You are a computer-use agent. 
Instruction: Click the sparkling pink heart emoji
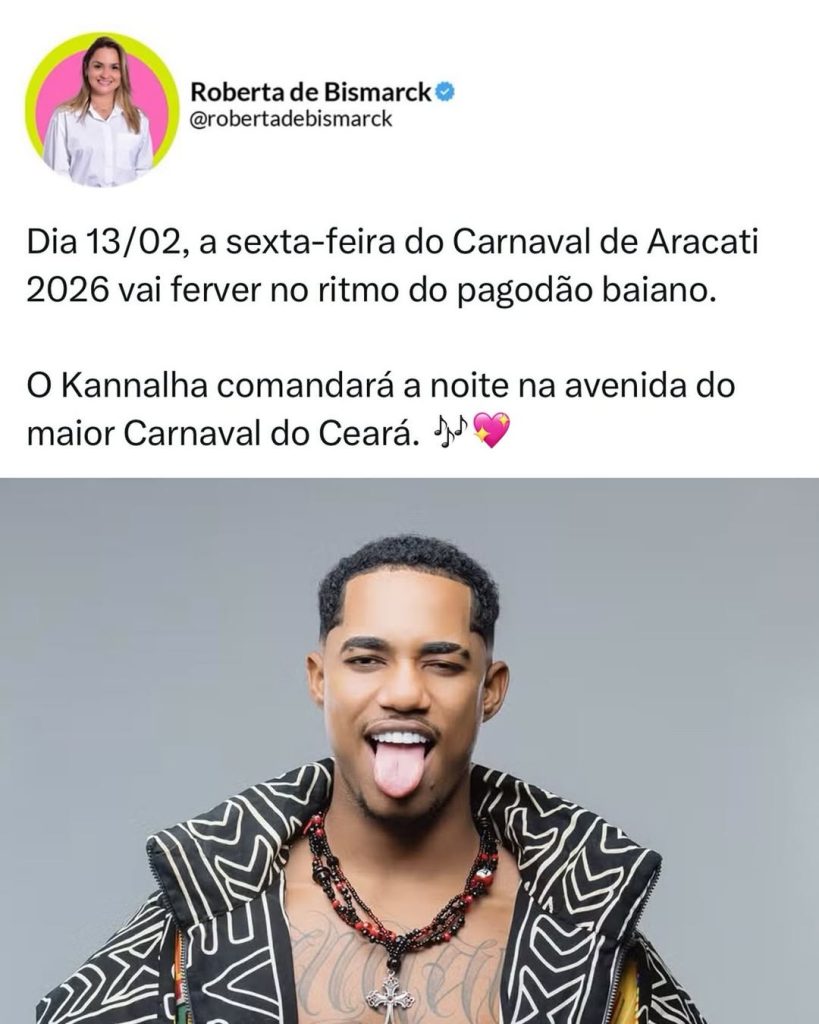tap(490, 430)
